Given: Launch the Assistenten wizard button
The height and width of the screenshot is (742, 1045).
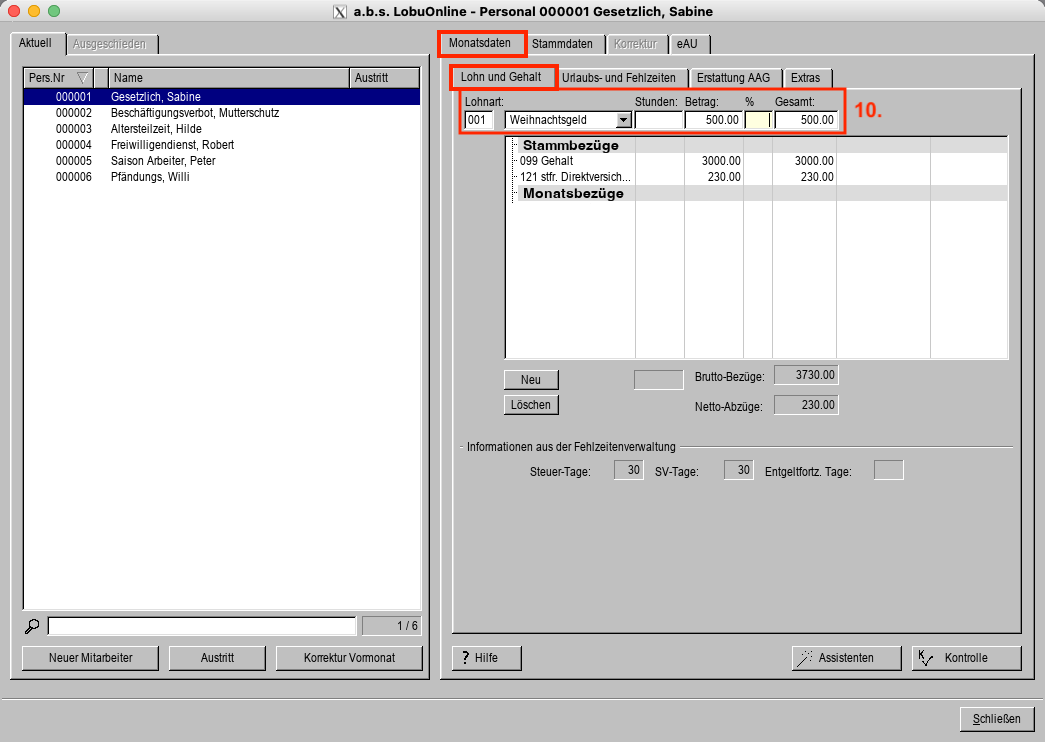Looking at the screenshot, I should click(x=835, y=658).
